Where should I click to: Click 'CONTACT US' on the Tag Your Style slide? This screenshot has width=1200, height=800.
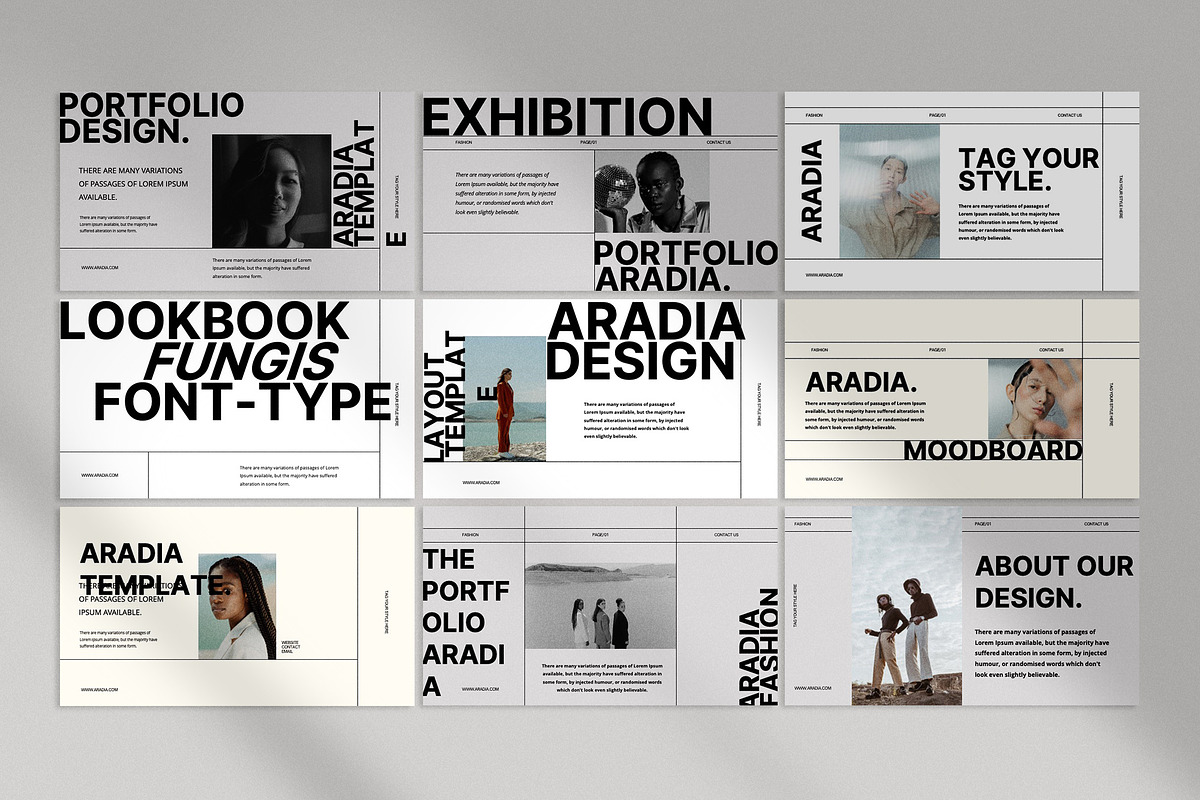1070,115
